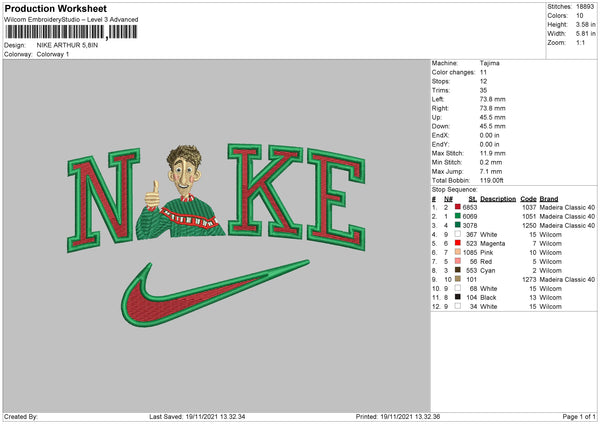Screen dimensions: 600x424
Task: Click the "Created By:" footer label
Action: click(x=21, y=416)
